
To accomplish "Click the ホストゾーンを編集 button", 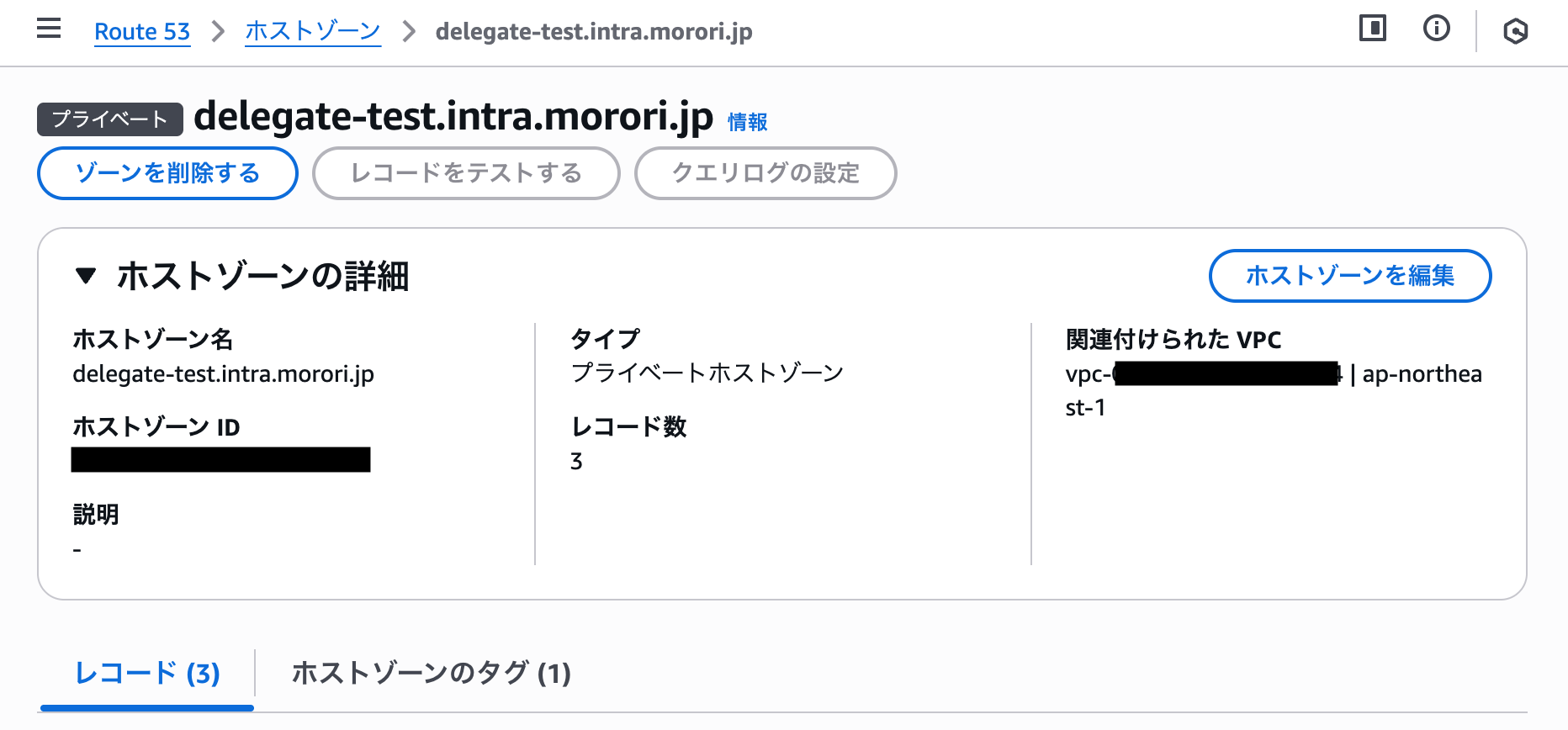I will [x=1349, y=276].
